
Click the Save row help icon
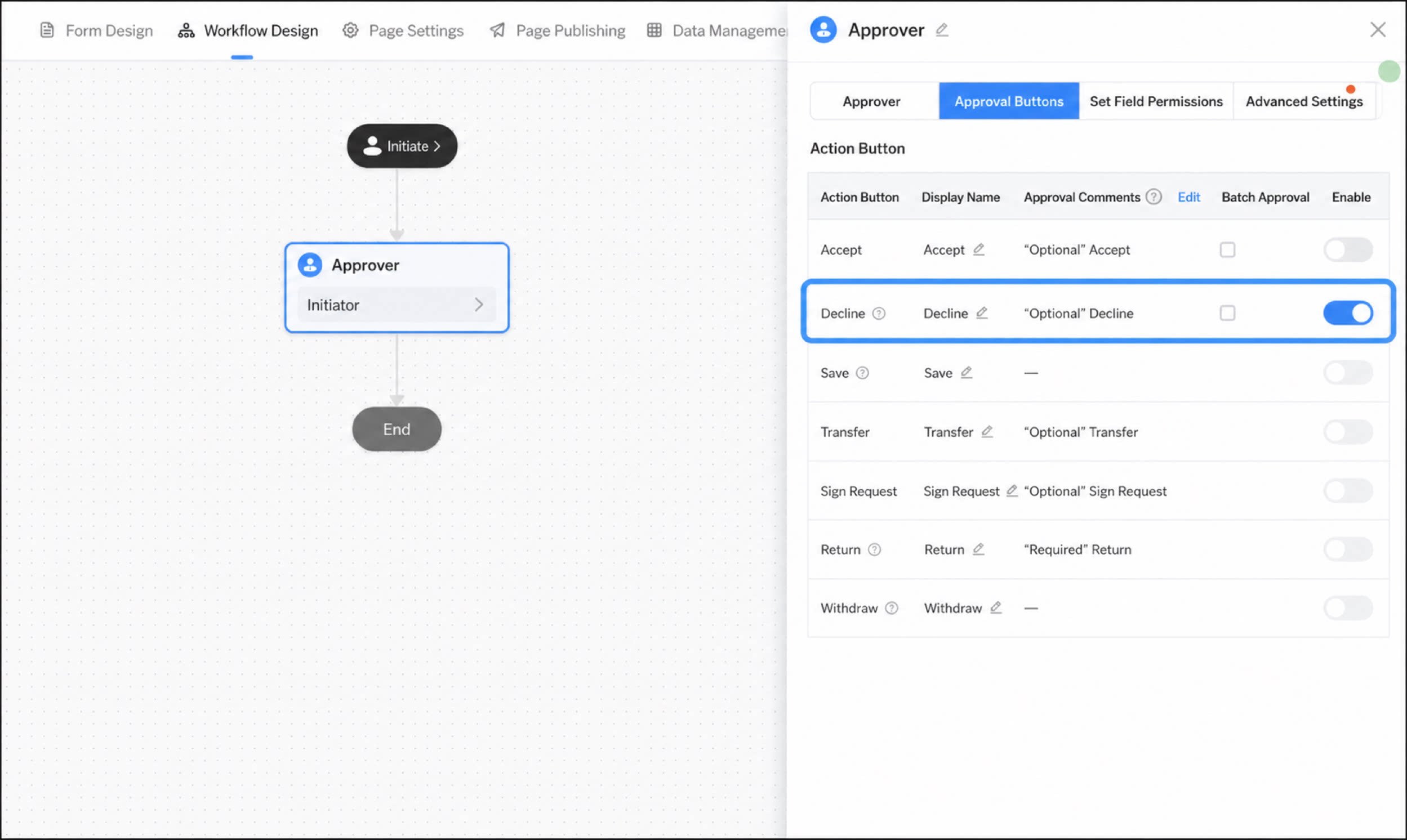click(862, 373)
